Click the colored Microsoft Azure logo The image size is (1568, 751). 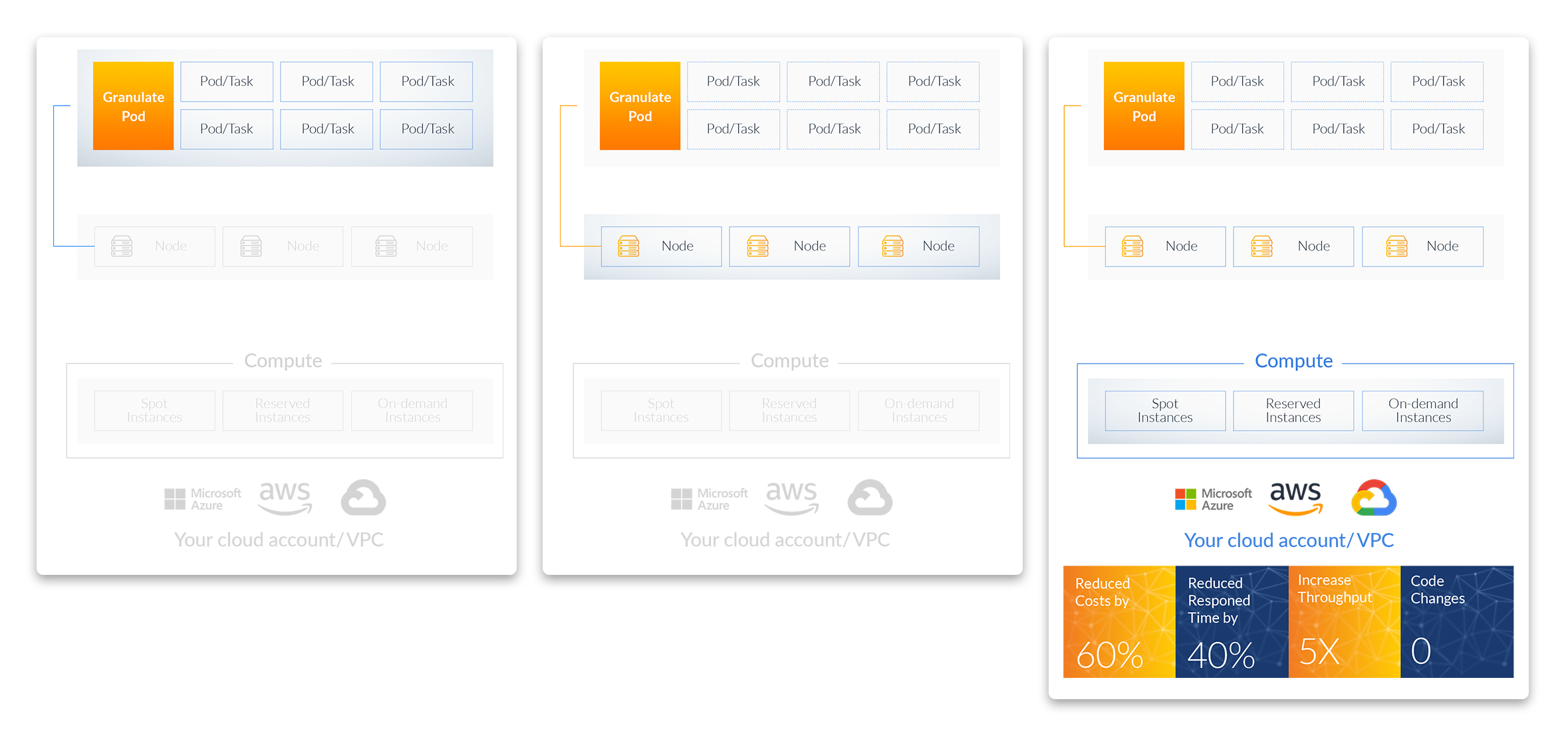click(x=1213, y=499)
